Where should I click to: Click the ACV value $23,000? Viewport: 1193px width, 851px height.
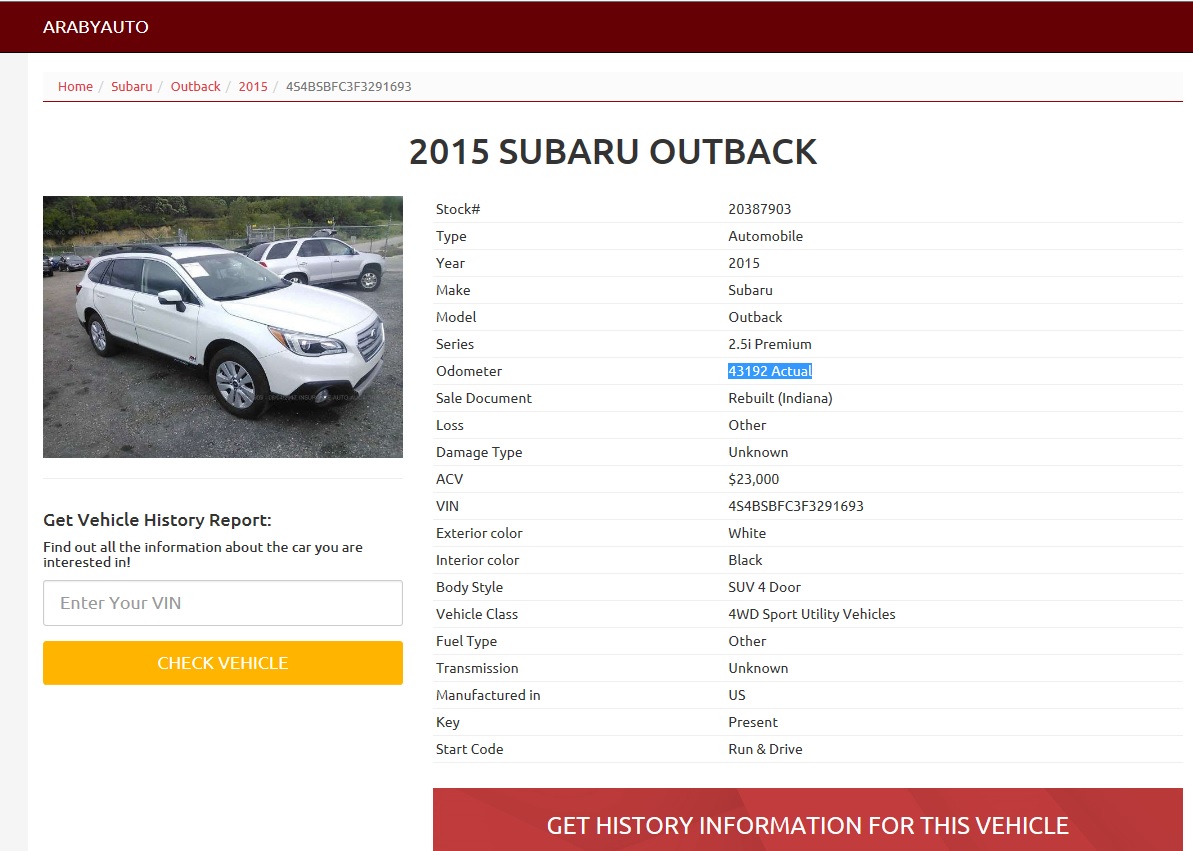click(753, 480)
